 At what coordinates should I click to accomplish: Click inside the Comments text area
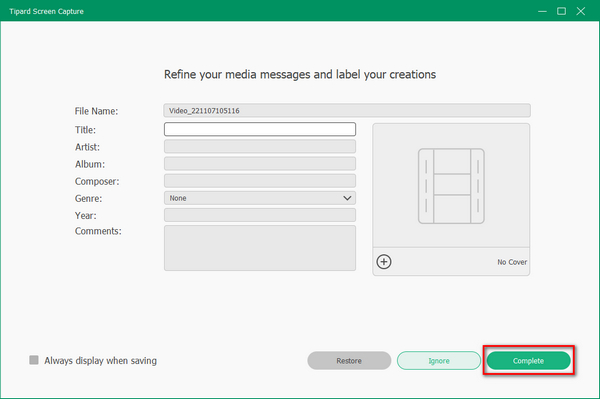[260, 248]
